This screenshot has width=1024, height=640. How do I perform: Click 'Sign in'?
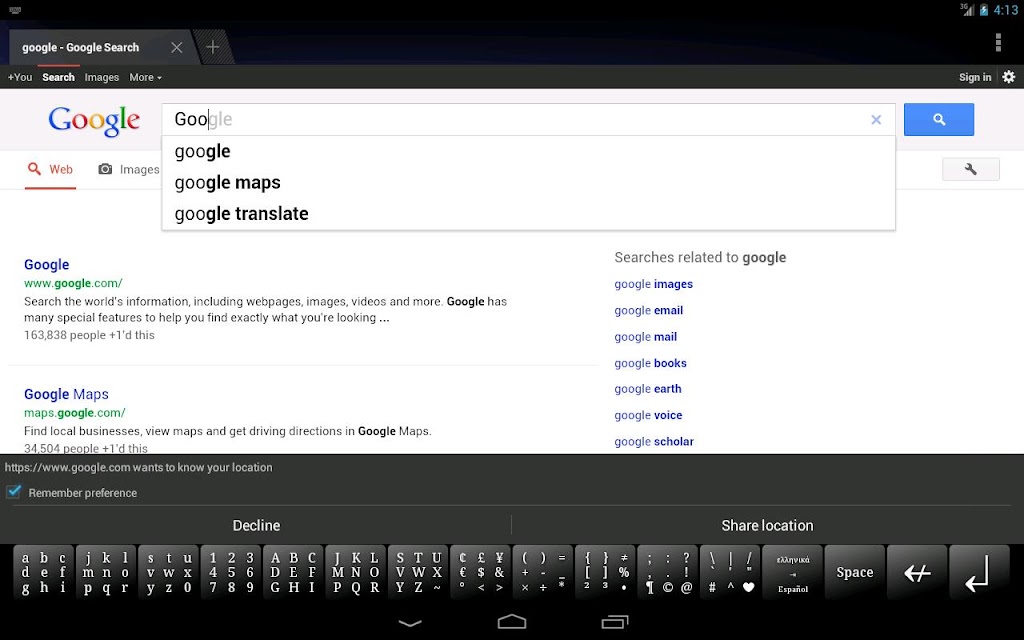click(975, 77)
